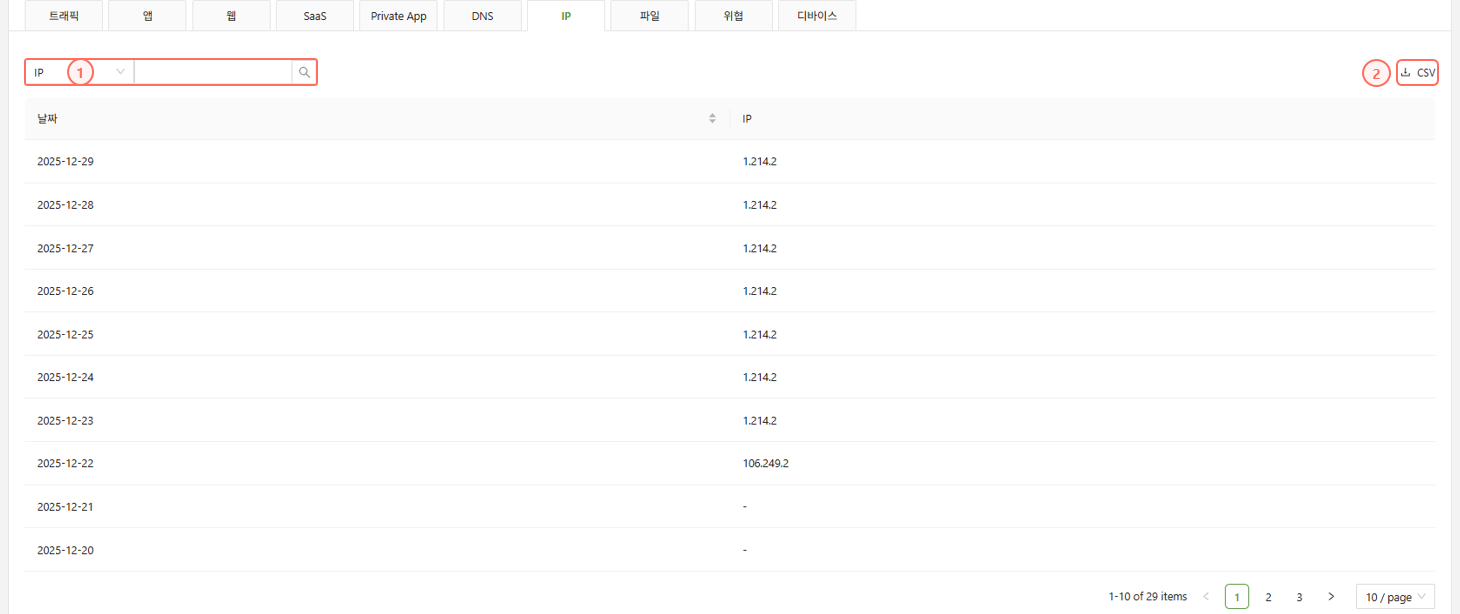
Task: Sort the 날짜 column
Action: pos(712,119)
